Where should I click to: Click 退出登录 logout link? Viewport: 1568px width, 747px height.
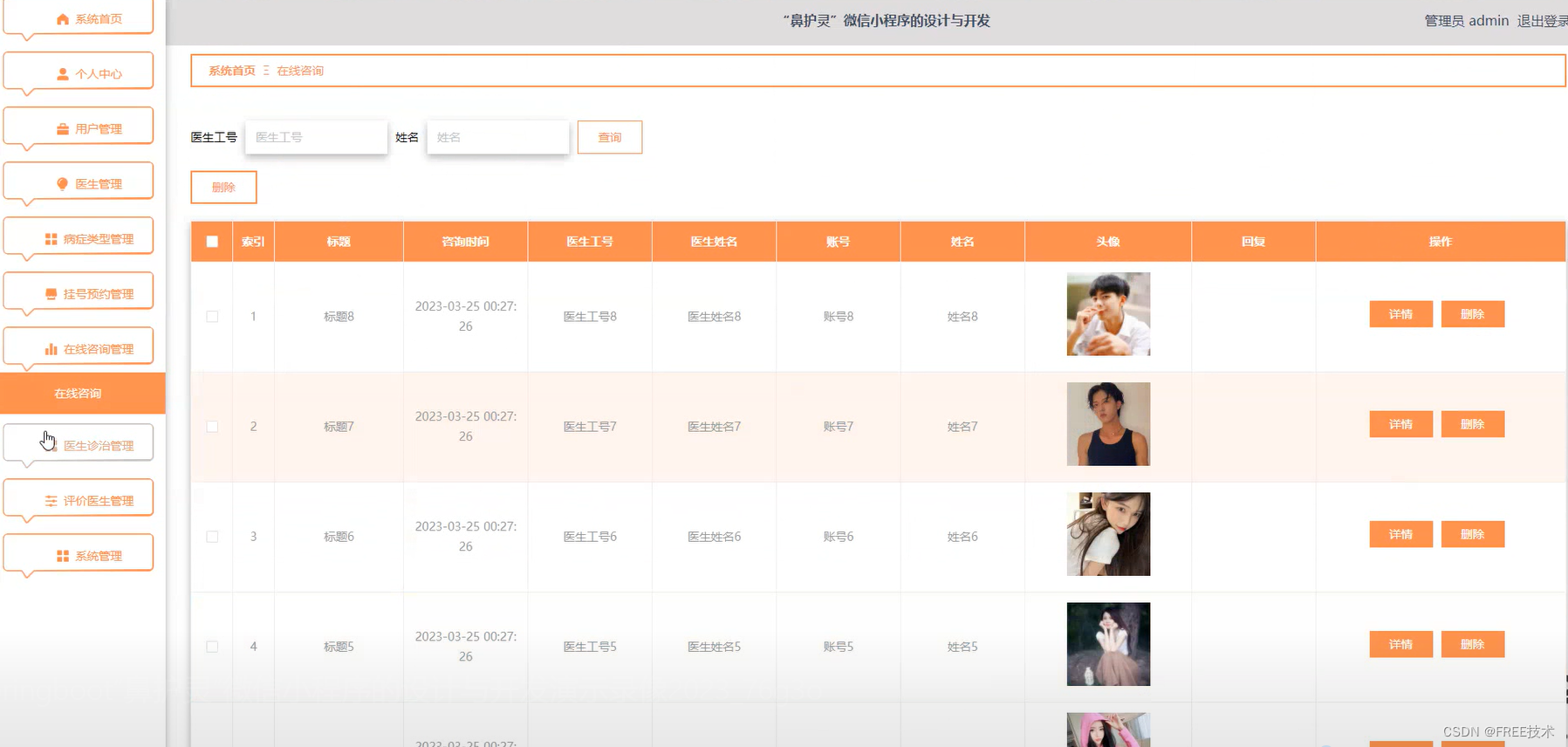coord(1542,21)
